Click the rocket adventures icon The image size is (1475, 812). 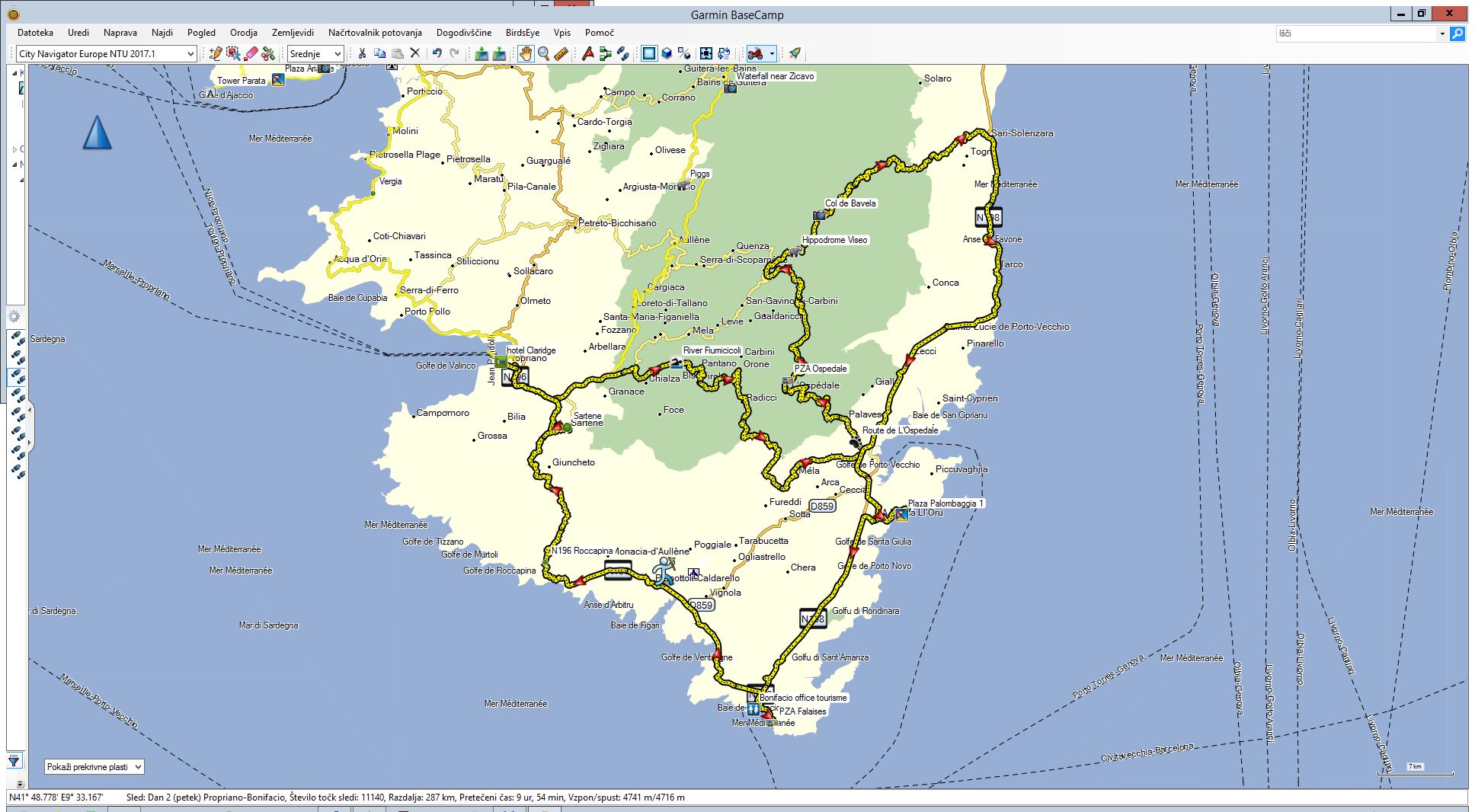[795, 53]
